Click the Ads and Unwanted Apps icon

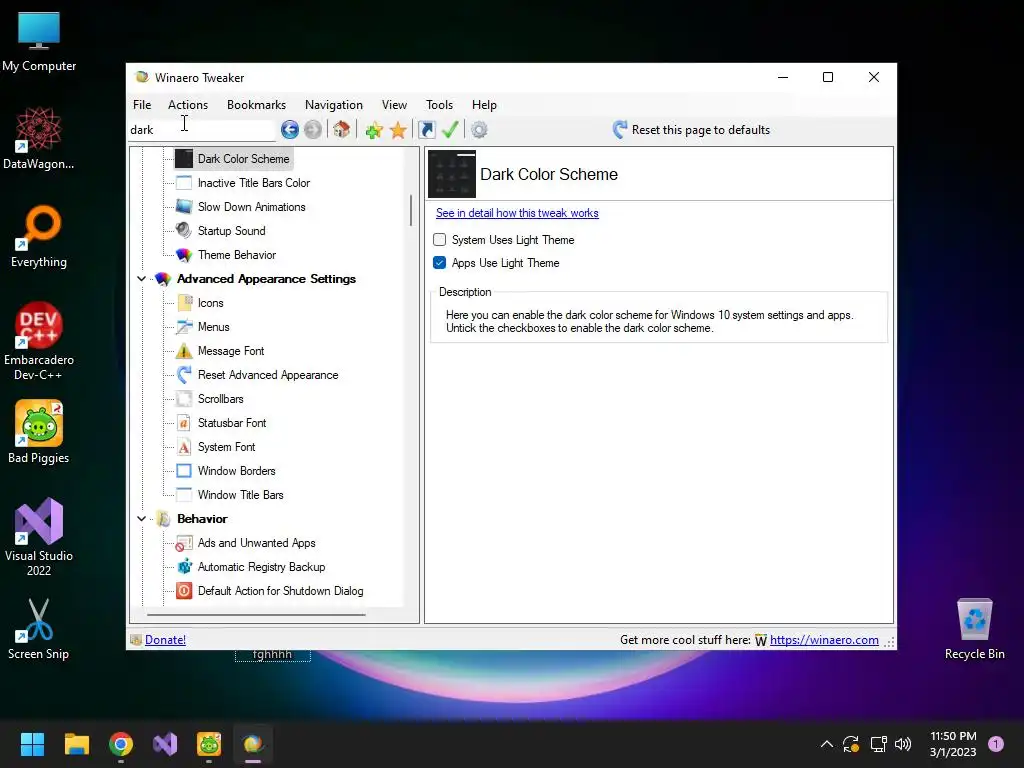coord(184,543)
